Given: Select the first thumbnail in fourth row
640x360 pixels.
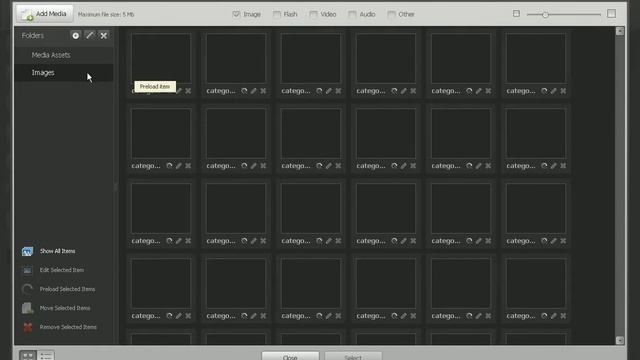Looking at the screenshot, I should click(x=161, y=283).
